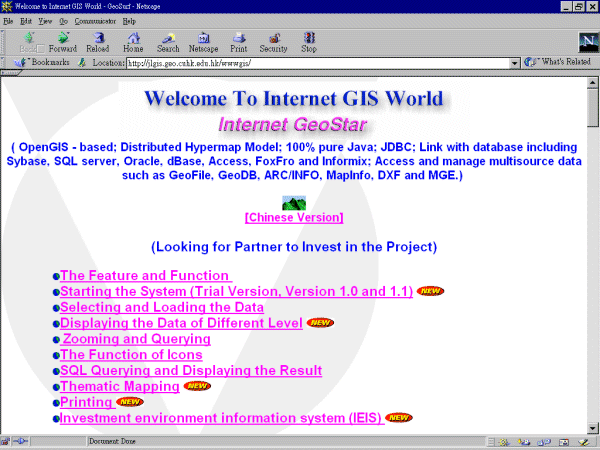Click the Internet GeoStar subtitle text
Image resolution: width=600 pixels, height=450 pixels.
[293, 124]
